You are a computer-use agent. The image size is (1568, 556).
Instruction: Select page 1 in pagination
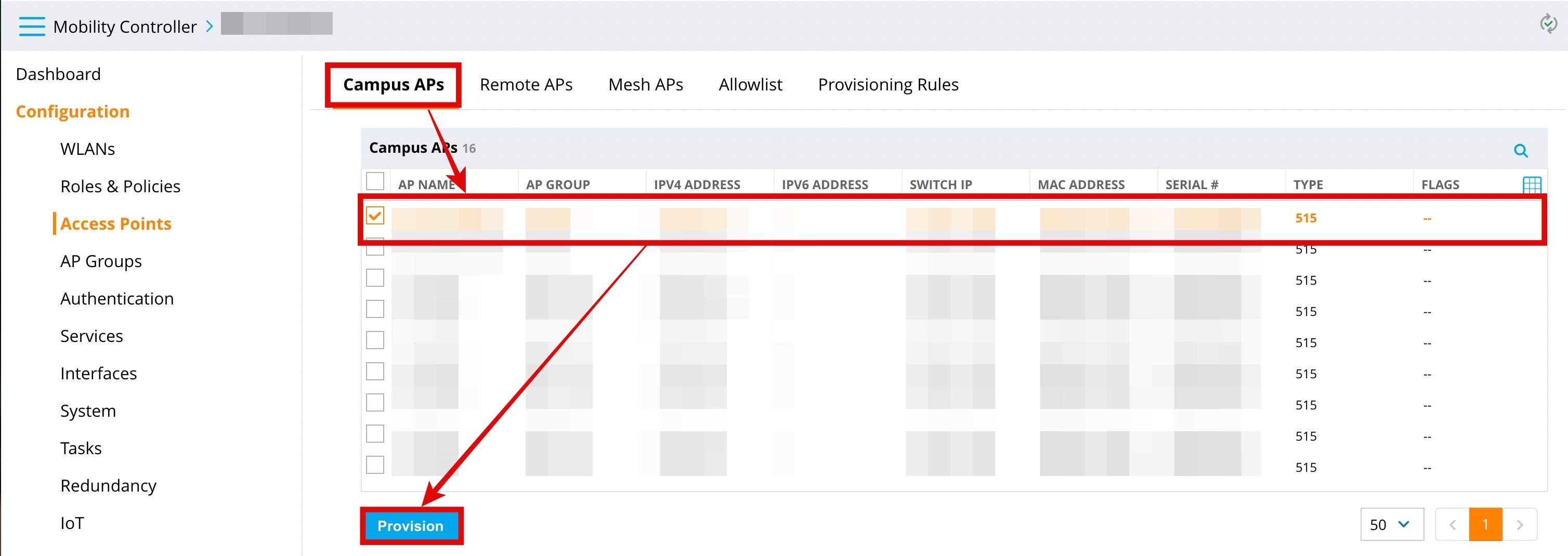click(x=1485, y=524)
